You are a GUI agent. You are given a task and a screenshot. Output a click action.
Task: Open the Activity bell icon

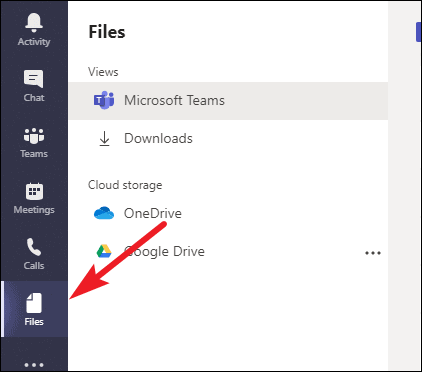tap(34, 22)
